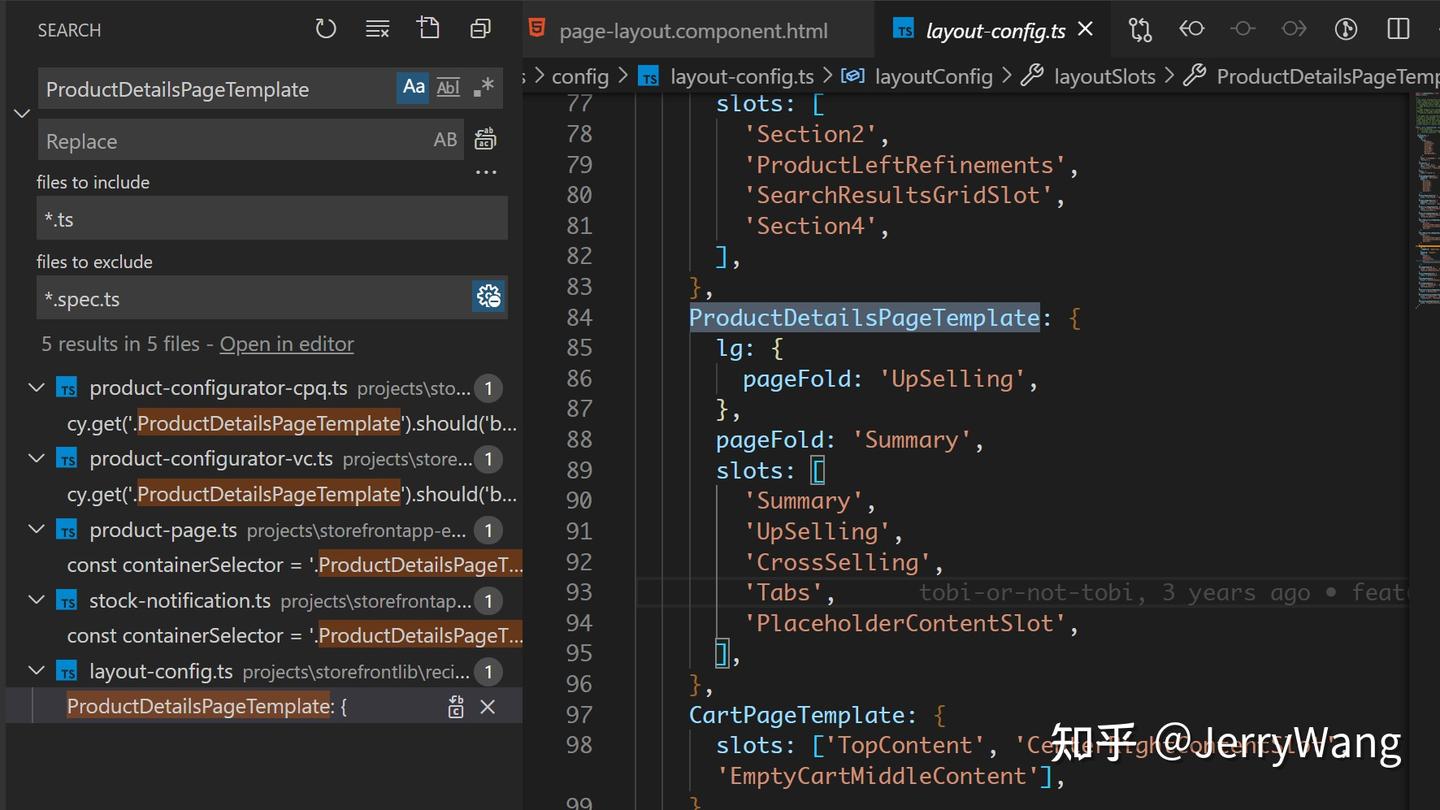Close the layout-config.ts tab
Screen dimensions: 1440x810
(x=1086, y=30)
